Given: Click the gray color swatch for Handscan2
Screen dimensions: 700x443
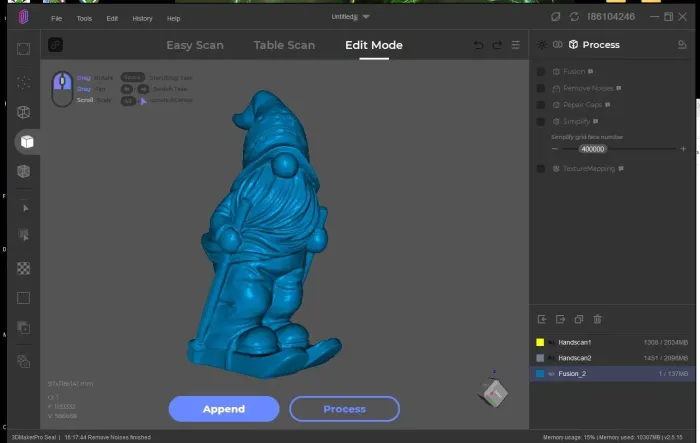Looking at the screenshot, I should click(540, 358).
